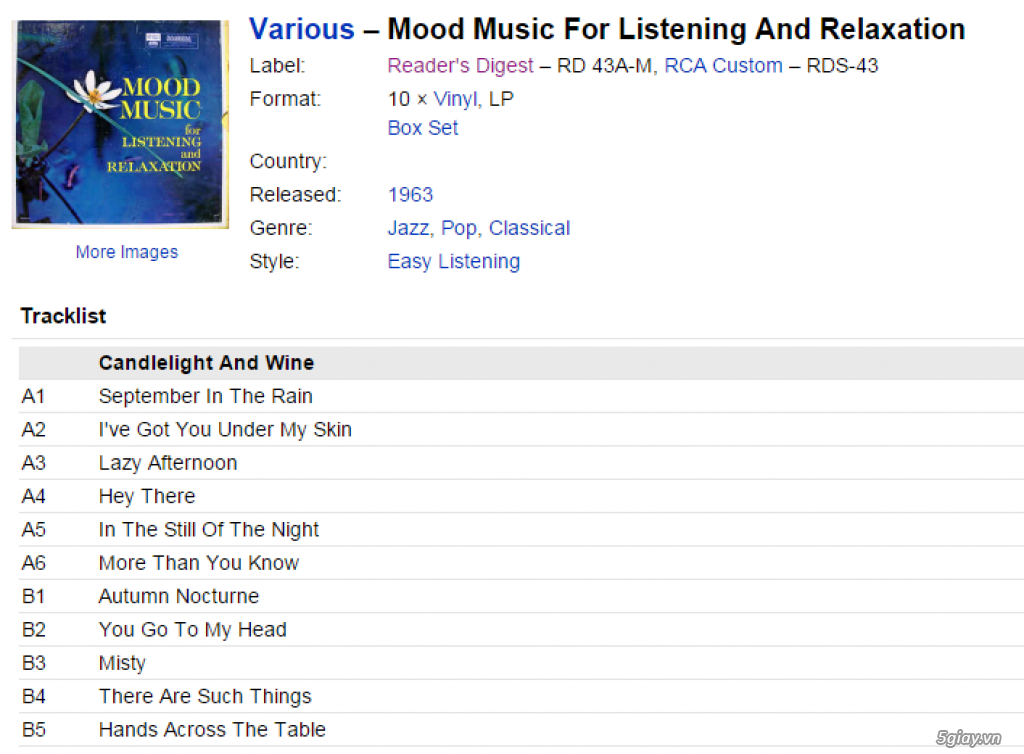Open the Jazz genre link
This screenshot has width=1024, height=754.
(x=406, y=227)
